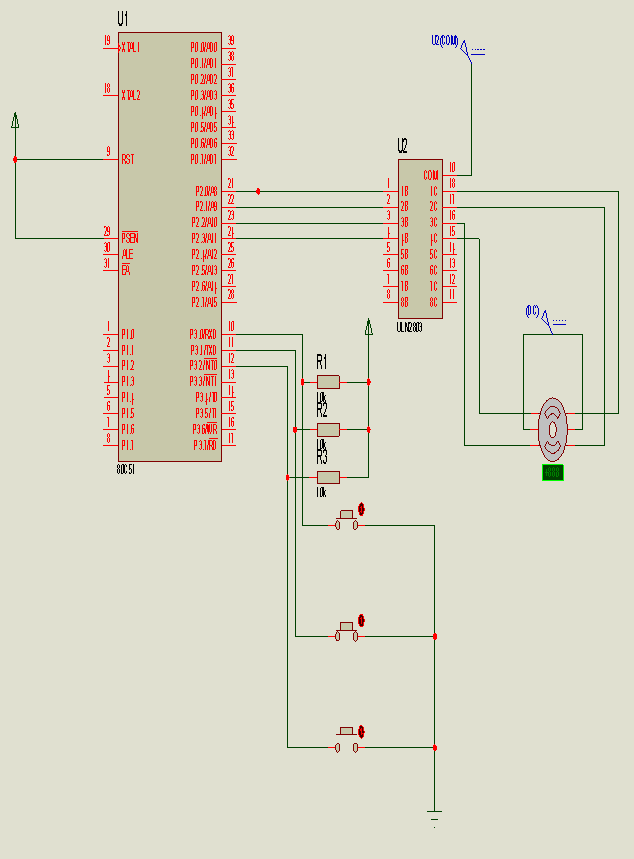Click the R2 reference label
This screenshot has width=634, height=859.
point(322,410)
